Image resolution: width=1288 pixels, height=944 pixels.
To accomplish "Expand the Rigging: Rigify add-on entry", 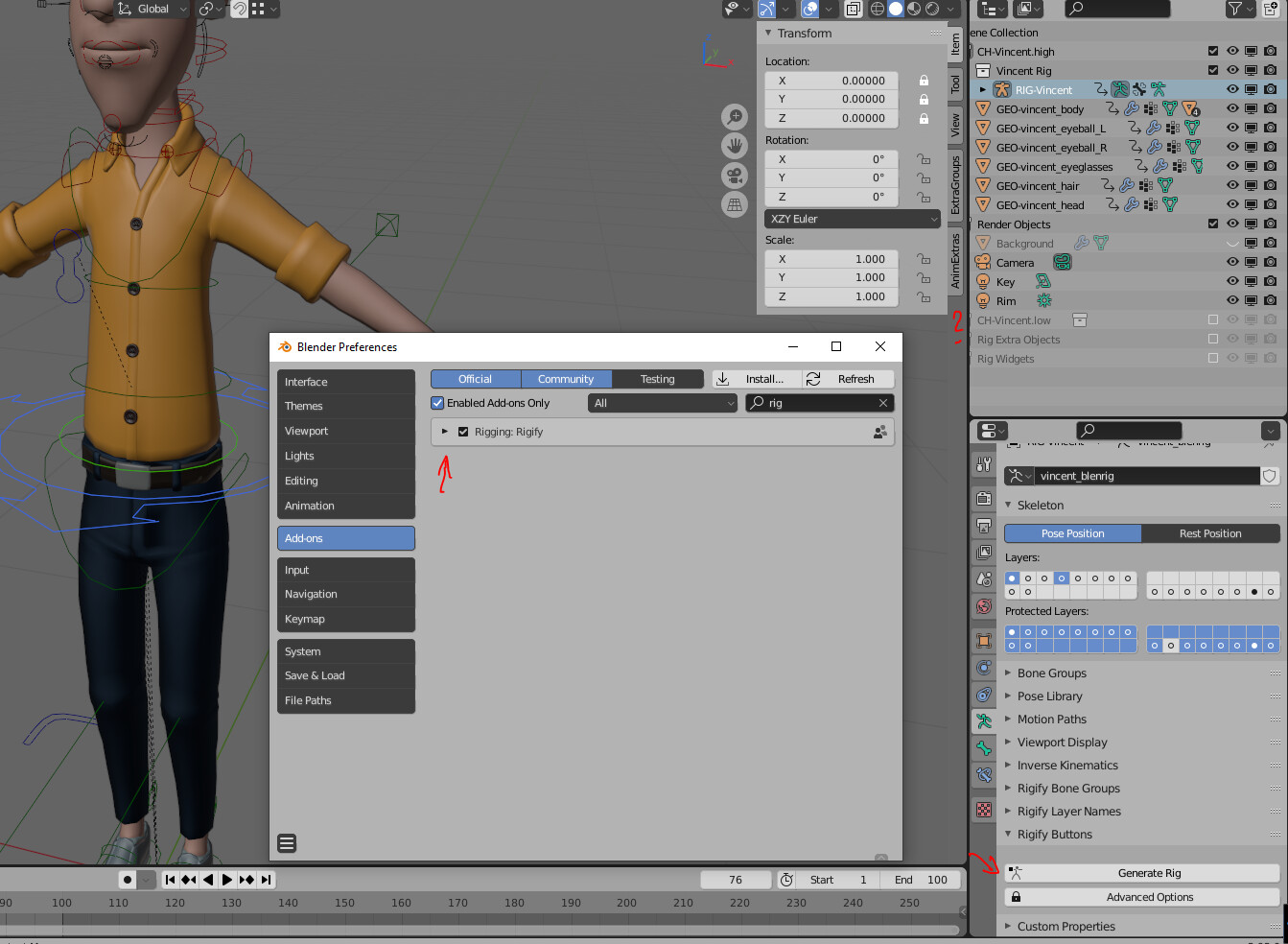I will pyautogui.click(x=445, y=432).
